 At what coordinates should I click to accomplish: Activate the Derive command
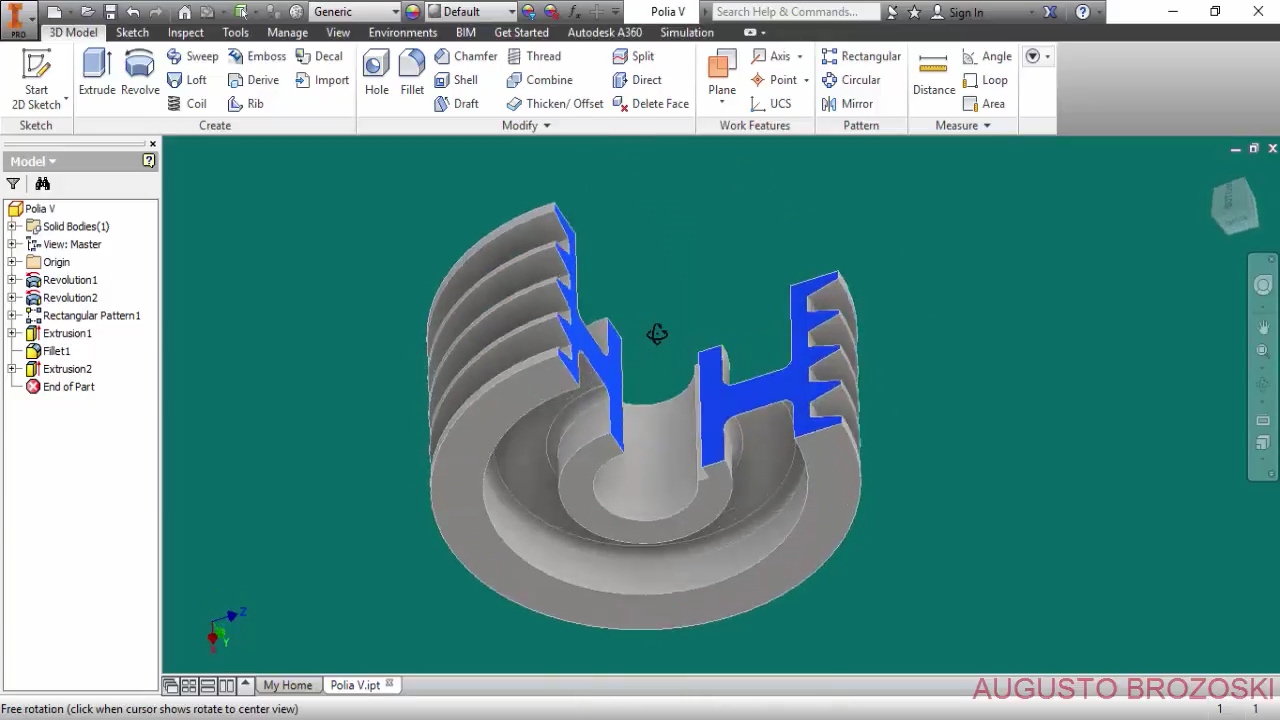[254, 80]
